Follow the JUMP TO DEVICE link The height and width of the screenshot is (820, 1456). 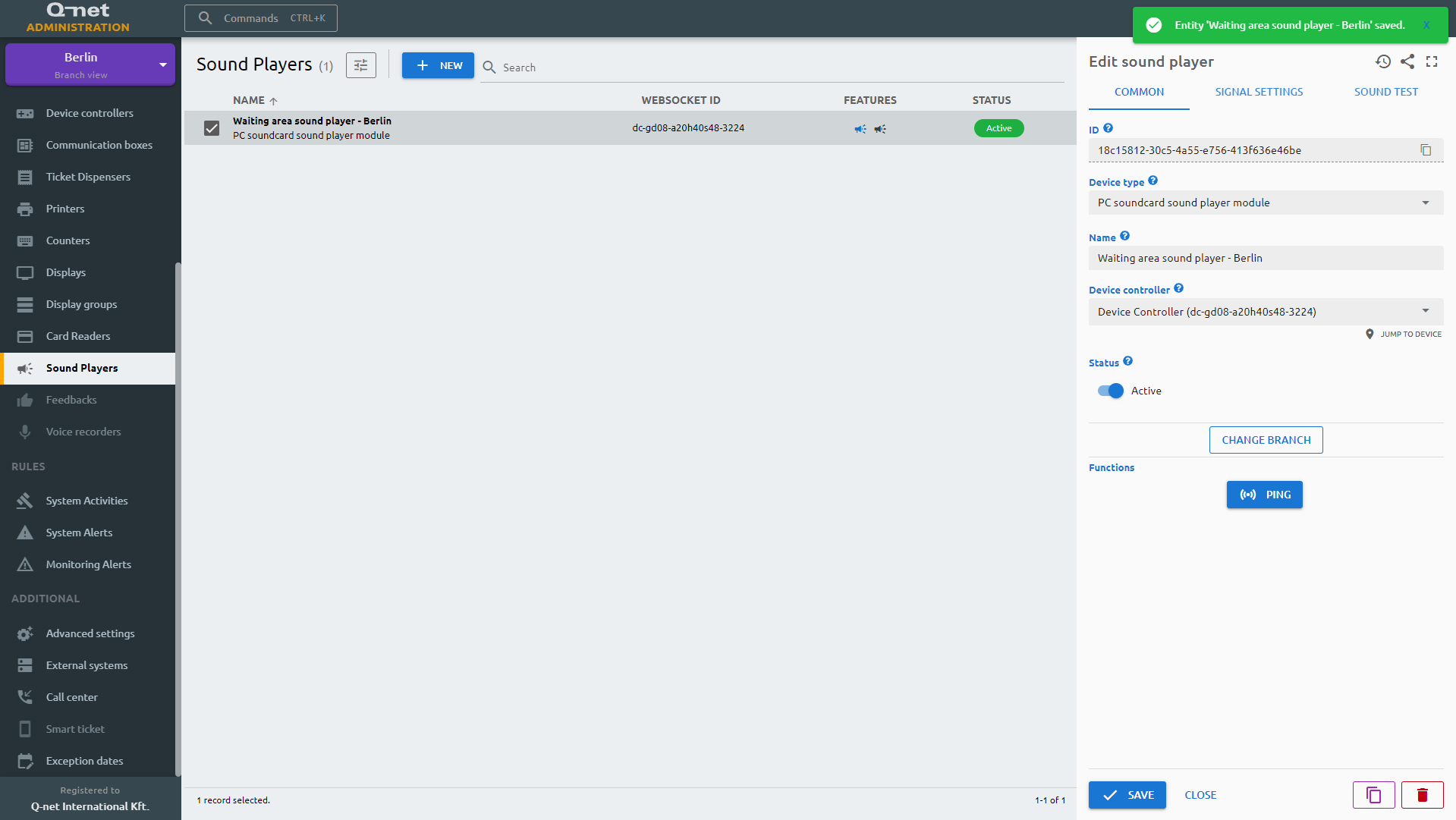point(1404,334)
